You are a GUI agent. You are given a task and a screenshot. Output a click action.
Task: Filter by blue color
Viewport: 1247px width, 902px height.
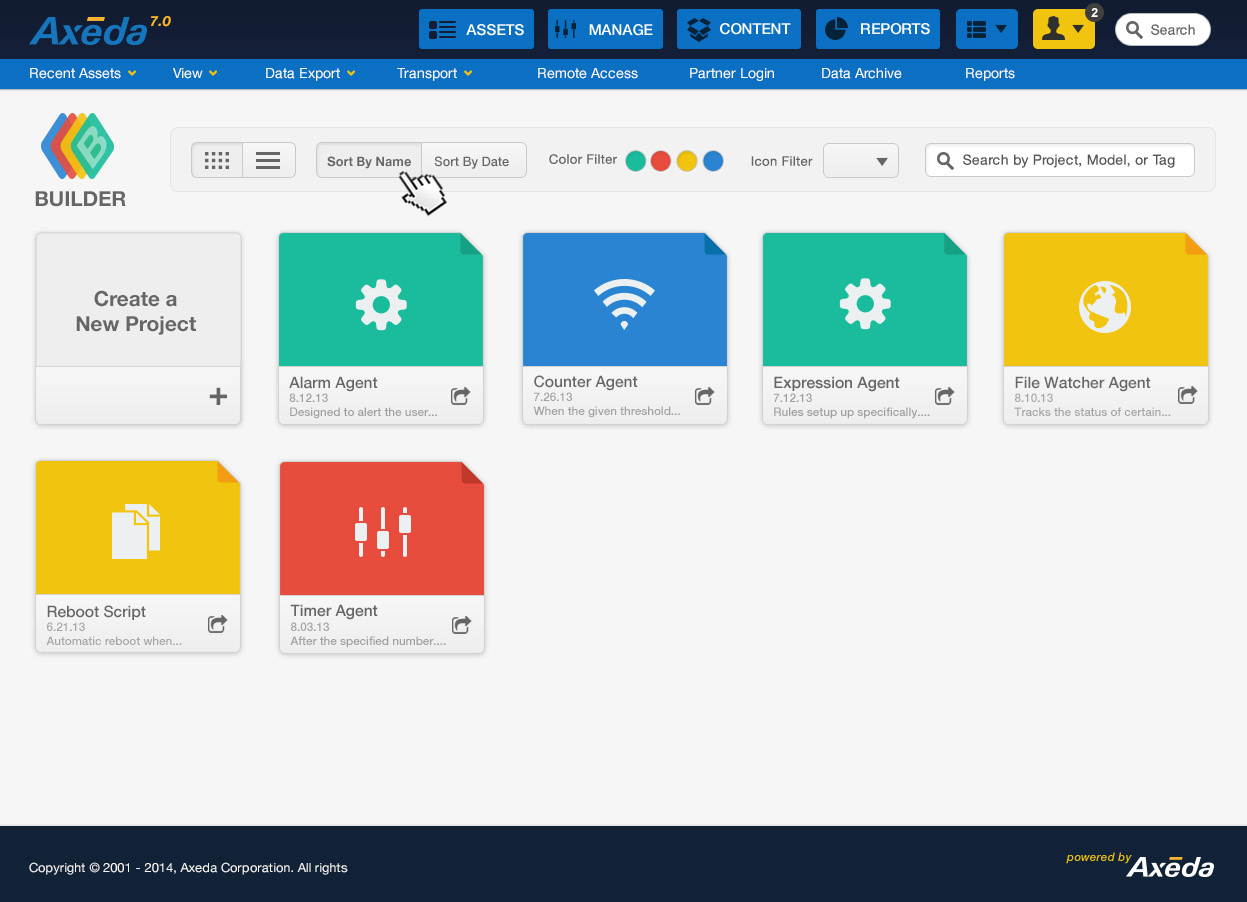click(x=713, y=161)
